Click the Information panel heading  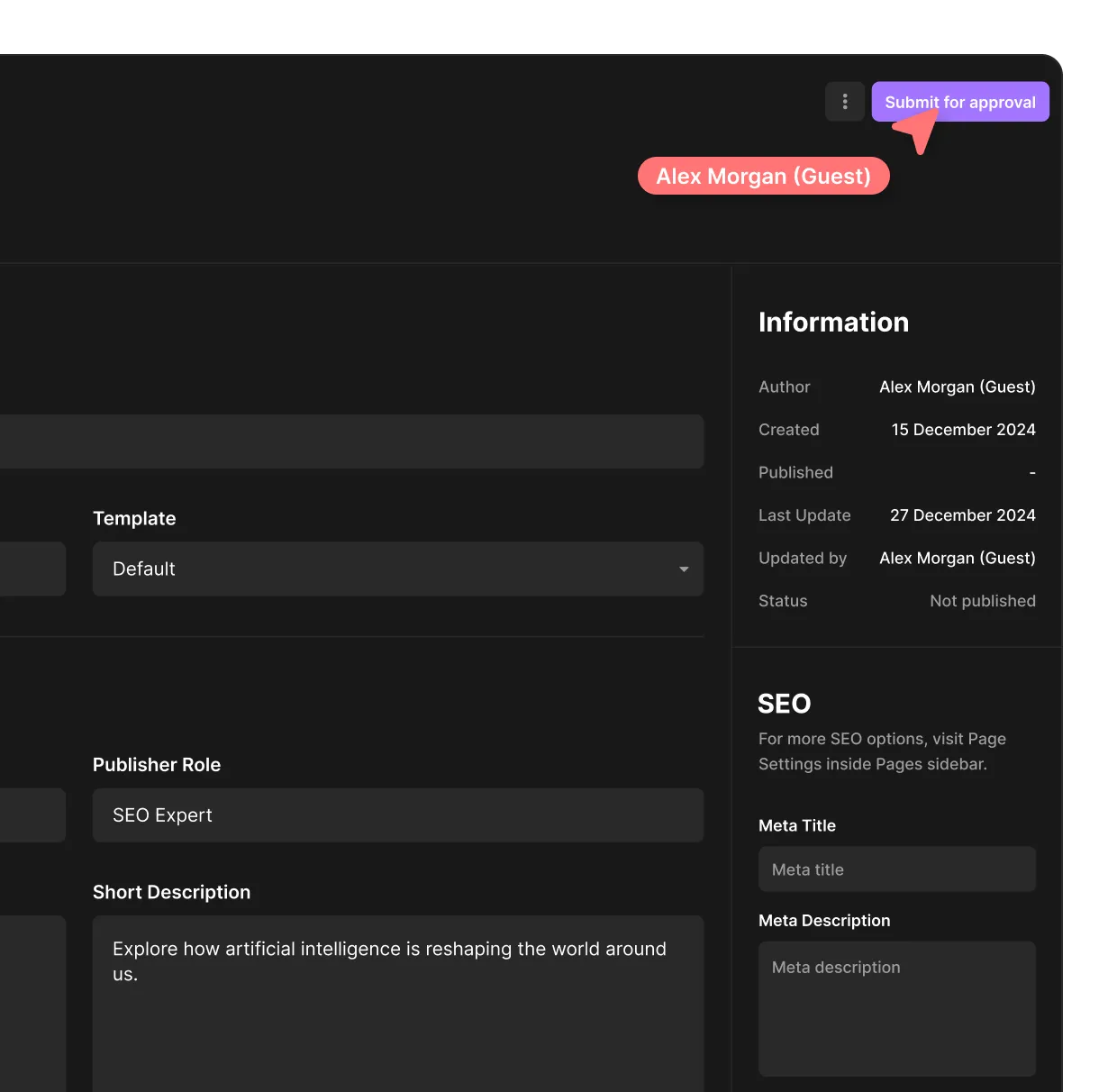(x=833, y=322)
